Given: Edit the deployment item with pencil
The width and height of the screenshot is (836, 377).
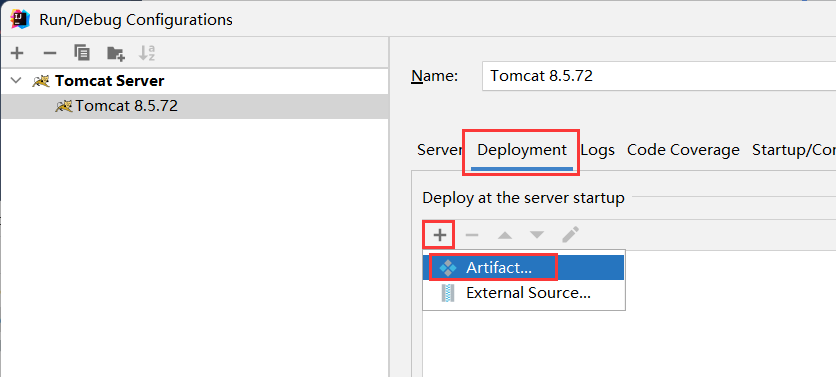Looking at the screenshot, I should click(x=570, y=235).
